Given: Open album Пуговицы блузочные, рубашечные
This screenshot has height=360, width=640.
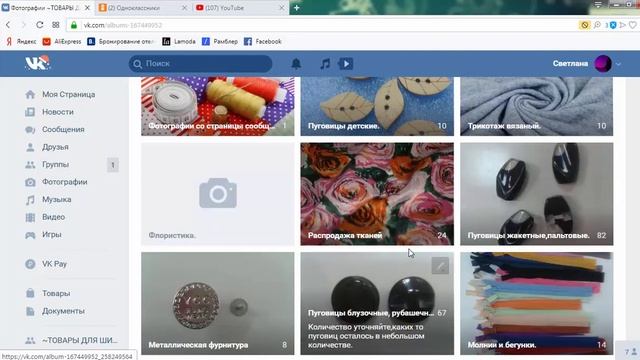Looking at the screenshot, I should [377, 303].
